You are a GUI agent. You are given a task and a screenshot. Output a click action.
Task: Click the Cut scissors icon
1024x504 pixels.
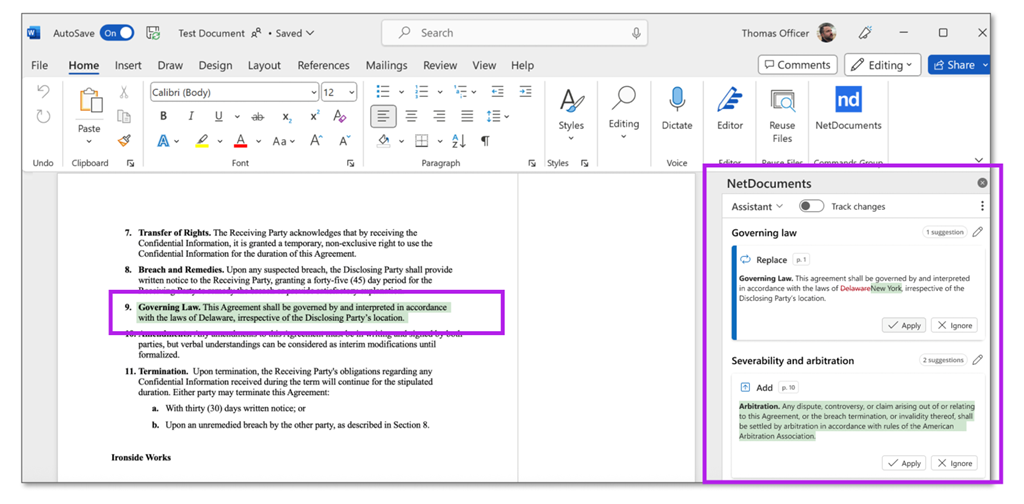pyautogui.click(x=124, y=93)
